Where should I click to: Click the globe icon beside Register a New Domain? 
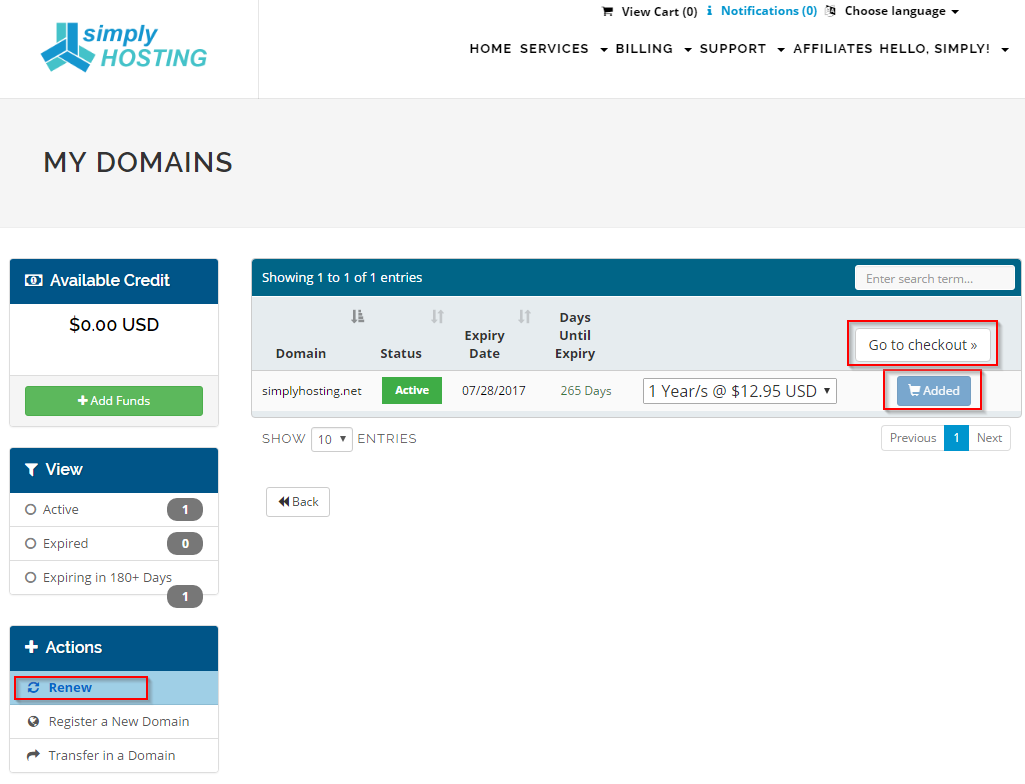tap(33, 721)
